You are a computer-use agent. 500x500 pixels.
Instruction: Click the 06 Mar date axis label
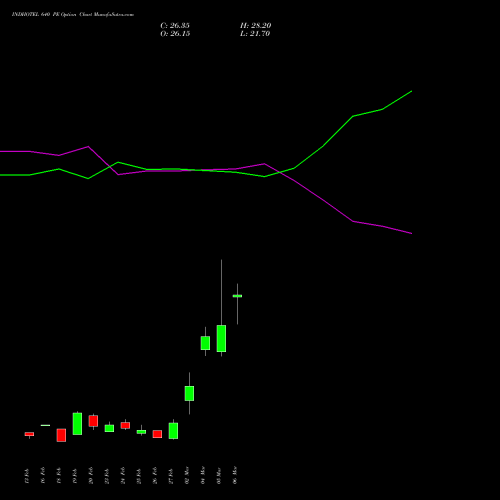(235, 475)
